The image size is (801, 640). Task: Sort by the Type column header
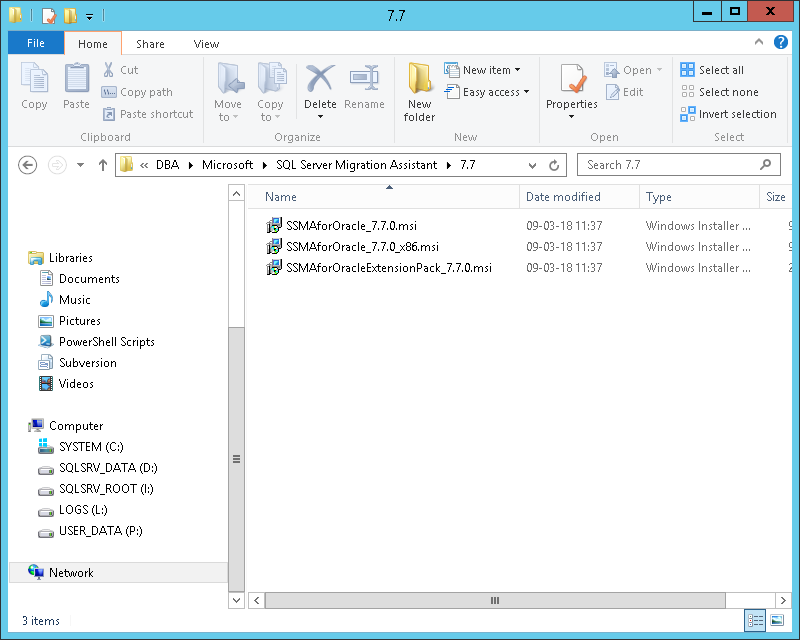[x=699, y=197]
